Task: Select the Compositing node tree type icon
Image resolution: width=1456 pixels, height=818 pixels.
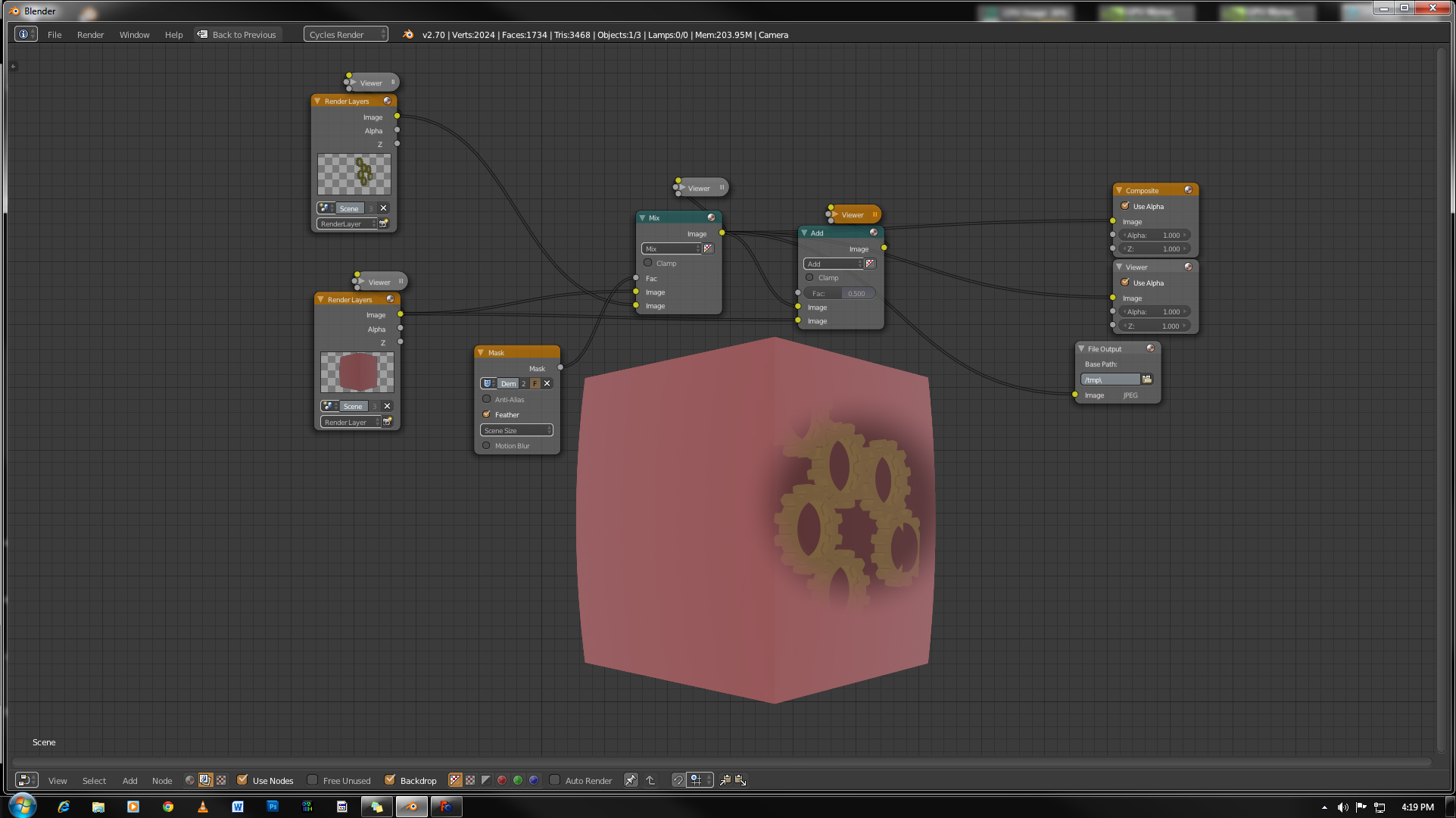Action: [x=205, y=780]
